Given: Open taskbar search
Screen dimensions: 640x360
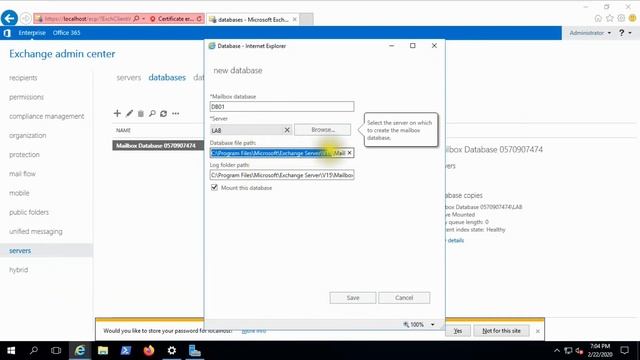Looking at the screenshot, I should click(x=34, y=351).
